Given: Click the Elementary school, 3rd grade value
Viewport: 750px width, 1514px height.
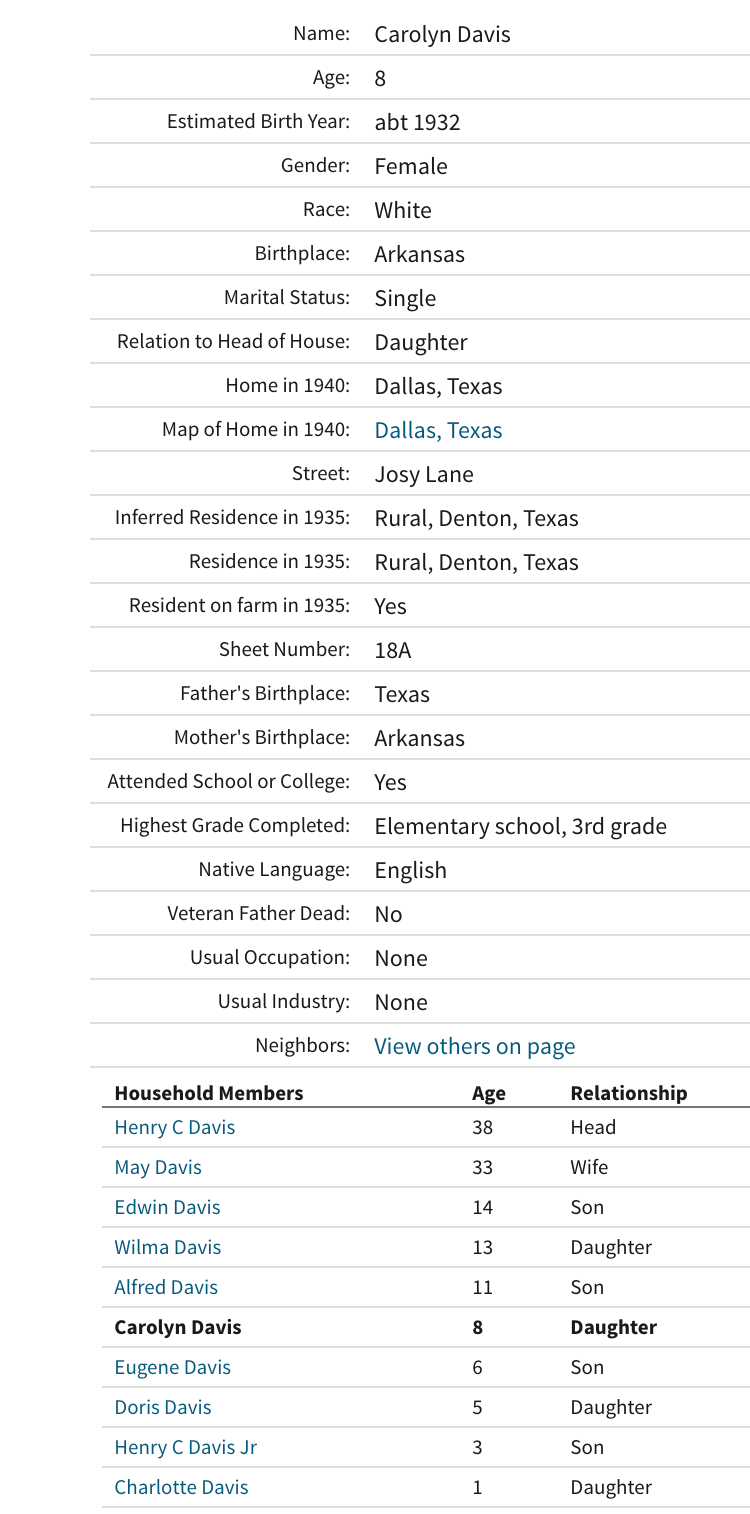Looking at the screenshot, I should tap(520, 826).
